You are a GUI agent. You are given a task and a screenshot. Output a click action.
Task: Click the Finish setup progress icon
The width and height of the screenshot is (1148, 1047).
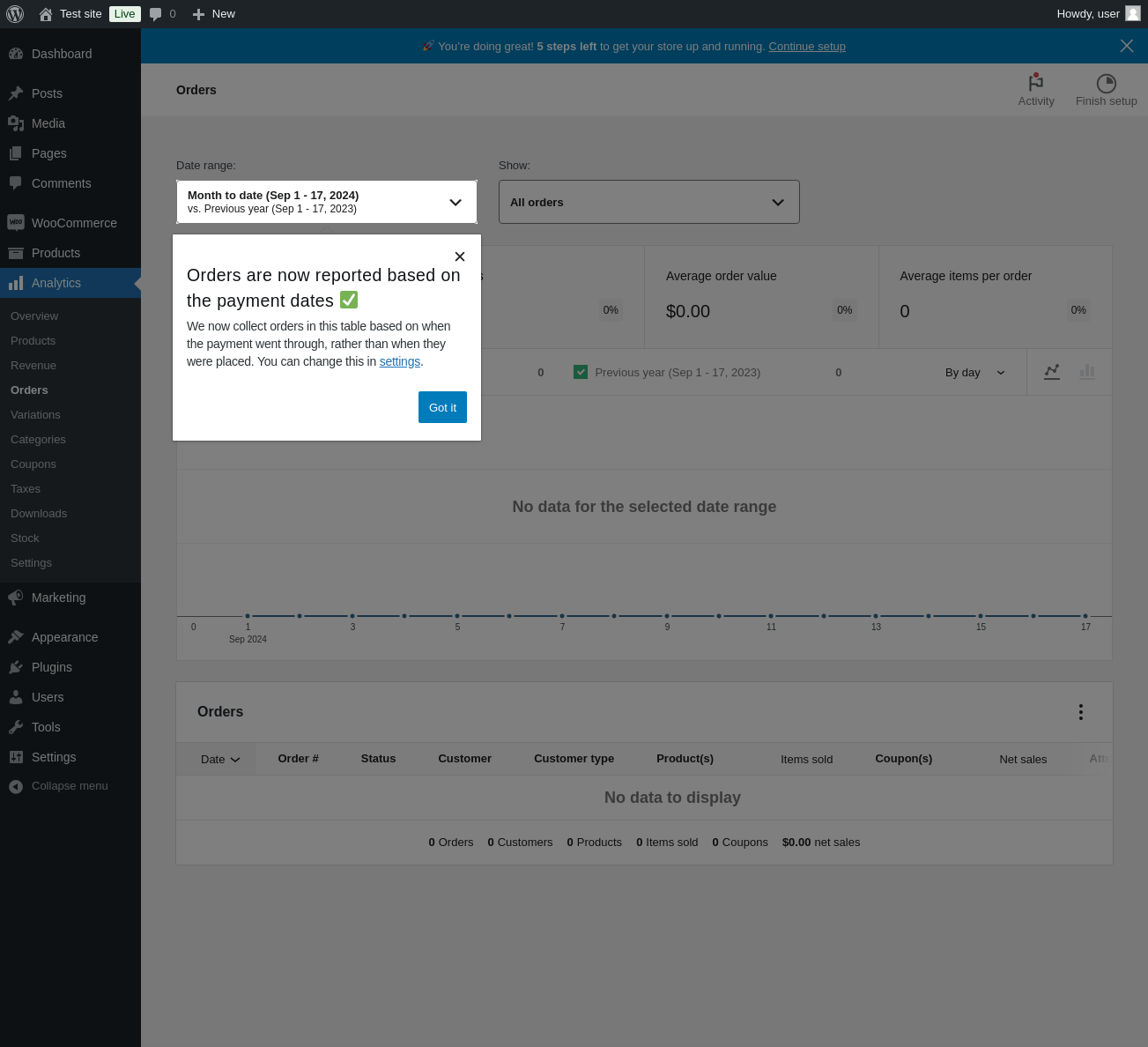click(x=1106, y=83)
